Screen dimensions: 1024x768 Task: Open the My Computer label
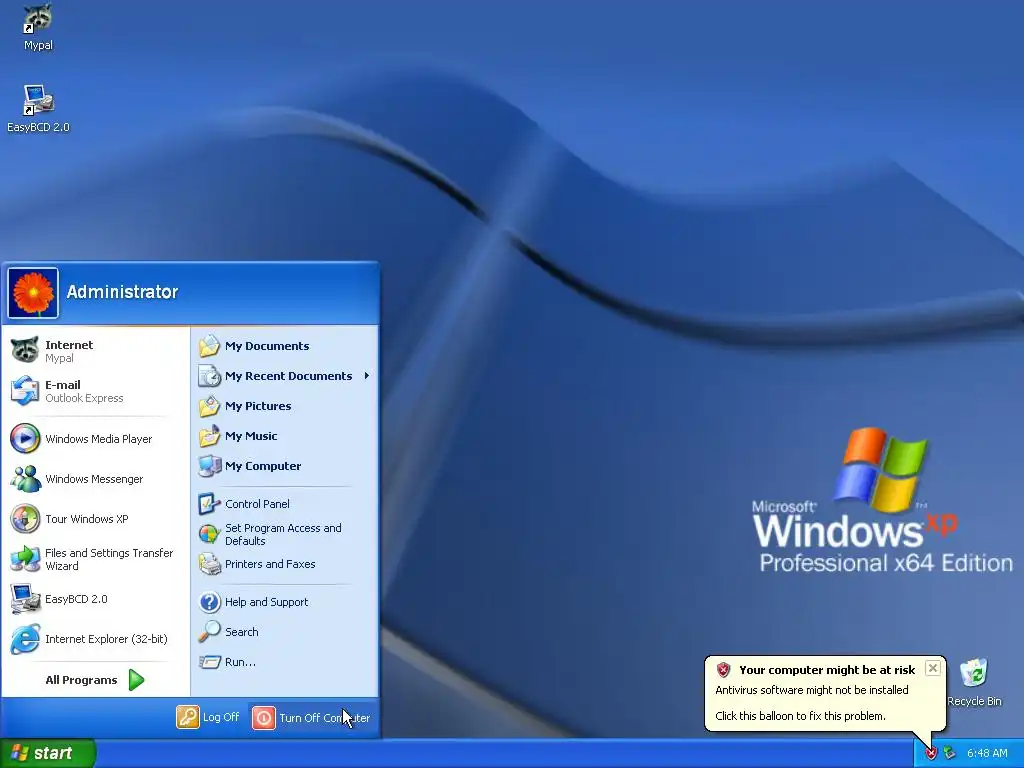tap(263, 466)
